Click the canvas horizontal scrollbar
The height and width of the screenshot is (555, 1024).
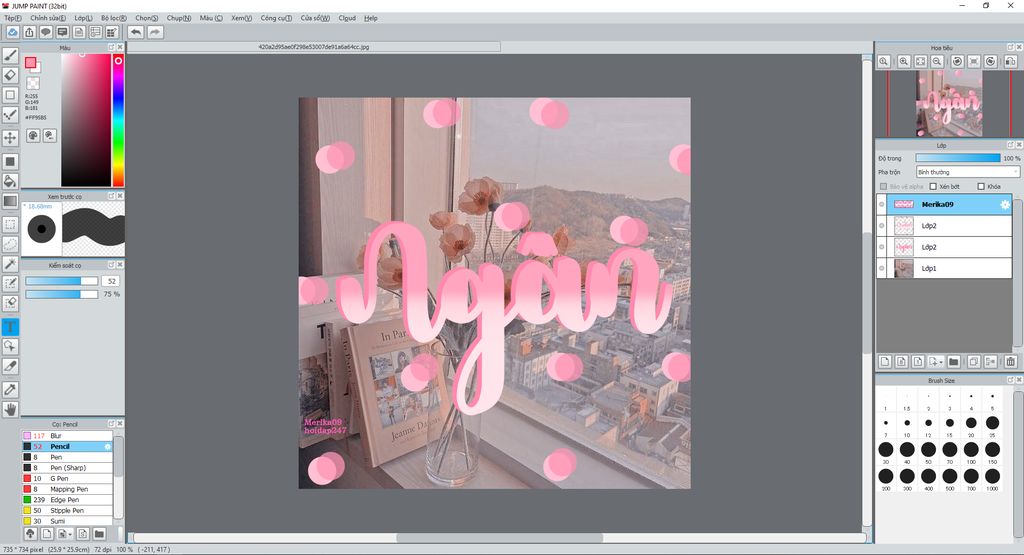click(x=500, y=538)
